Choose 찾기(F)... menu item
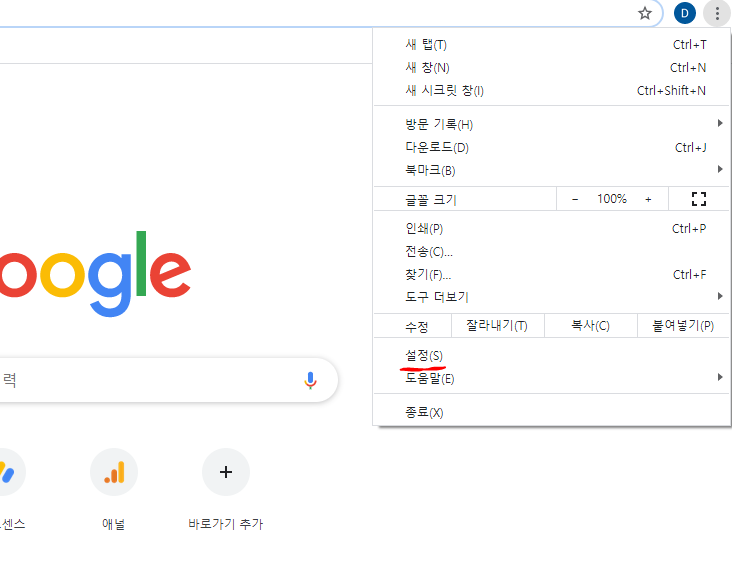Viewport: 732px width, 581px height. pos(551,274)
